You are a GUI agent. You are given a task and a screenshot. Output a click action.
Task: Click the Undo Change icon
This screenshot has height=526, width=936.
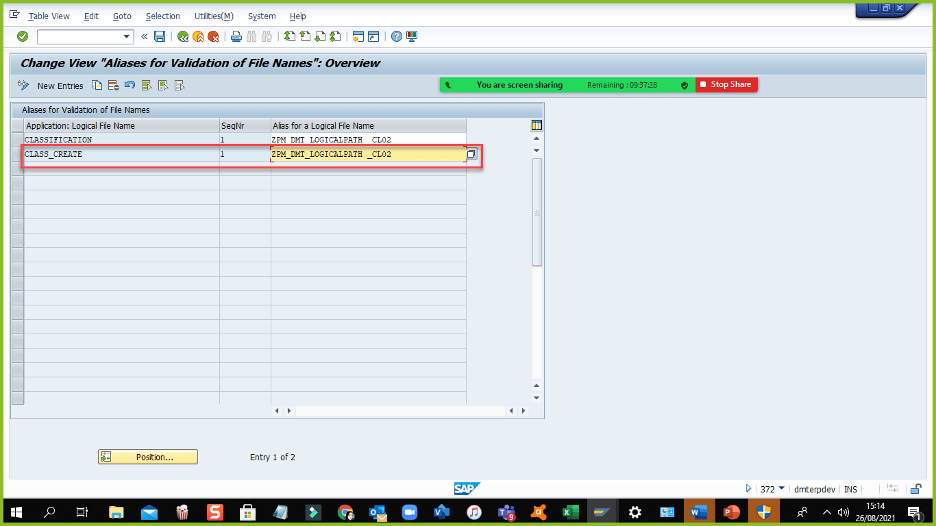pyautogui.click(x=129, y=86)
